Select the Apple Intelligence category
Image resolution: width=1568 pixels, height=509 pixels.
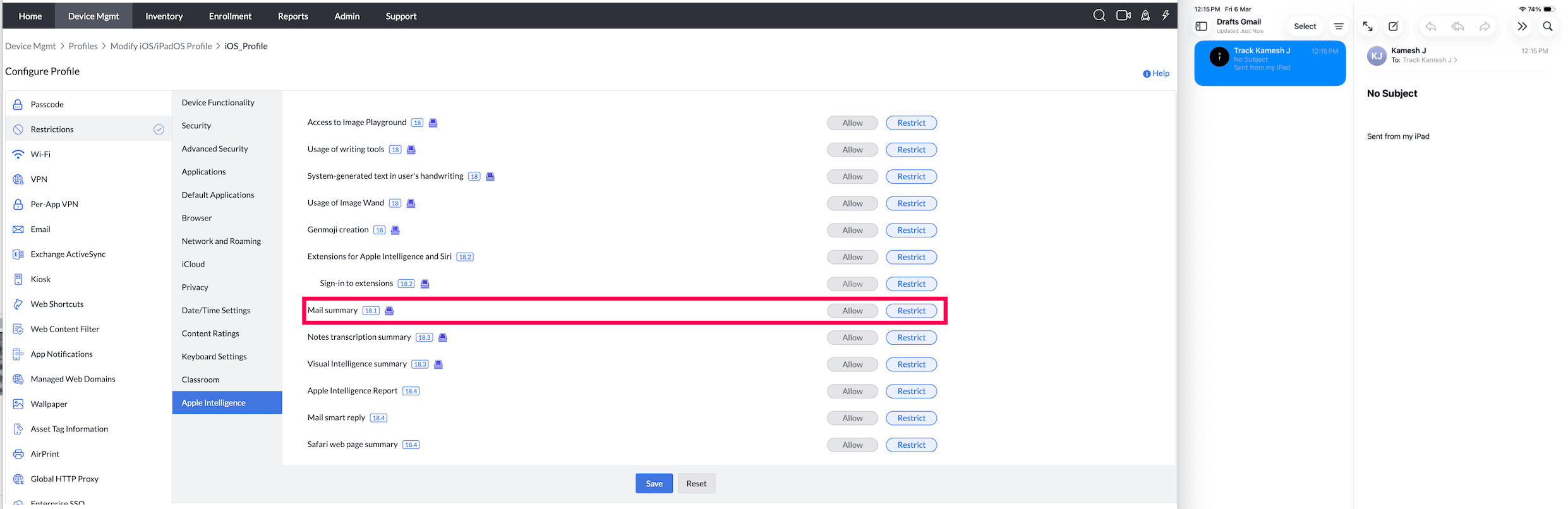pyautogui.click(x=227, y=403)
